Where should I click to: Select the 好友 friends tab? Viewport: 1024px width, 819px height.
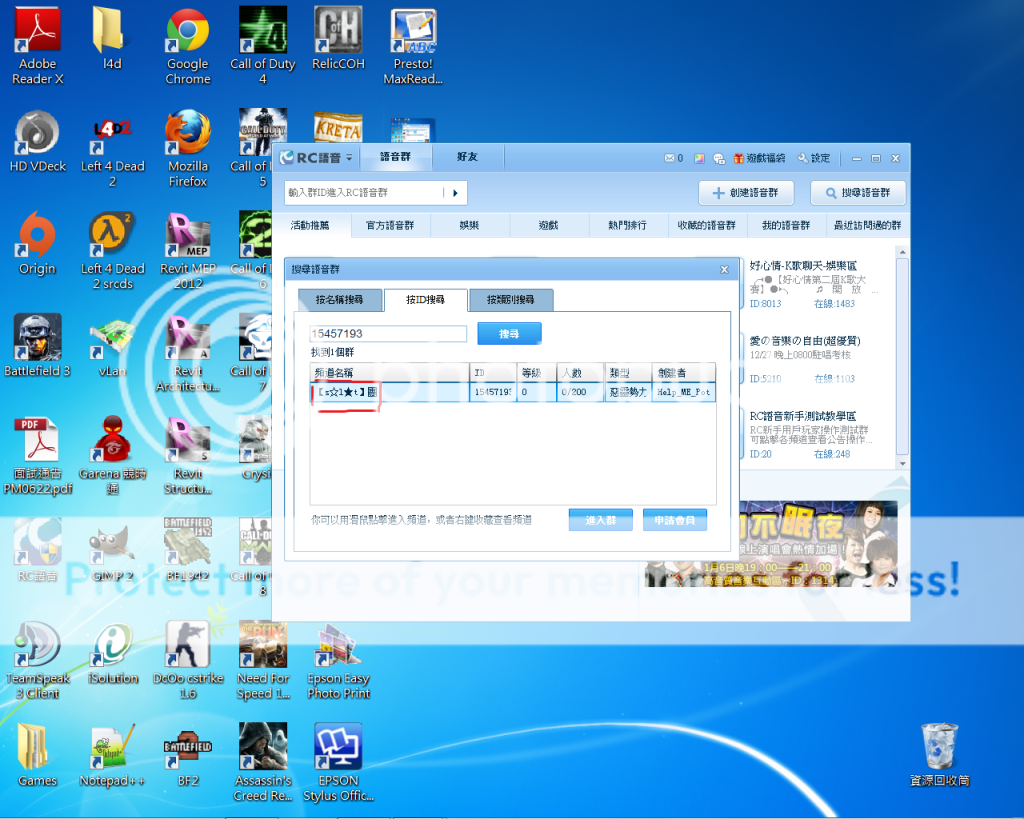click(467, 157)
